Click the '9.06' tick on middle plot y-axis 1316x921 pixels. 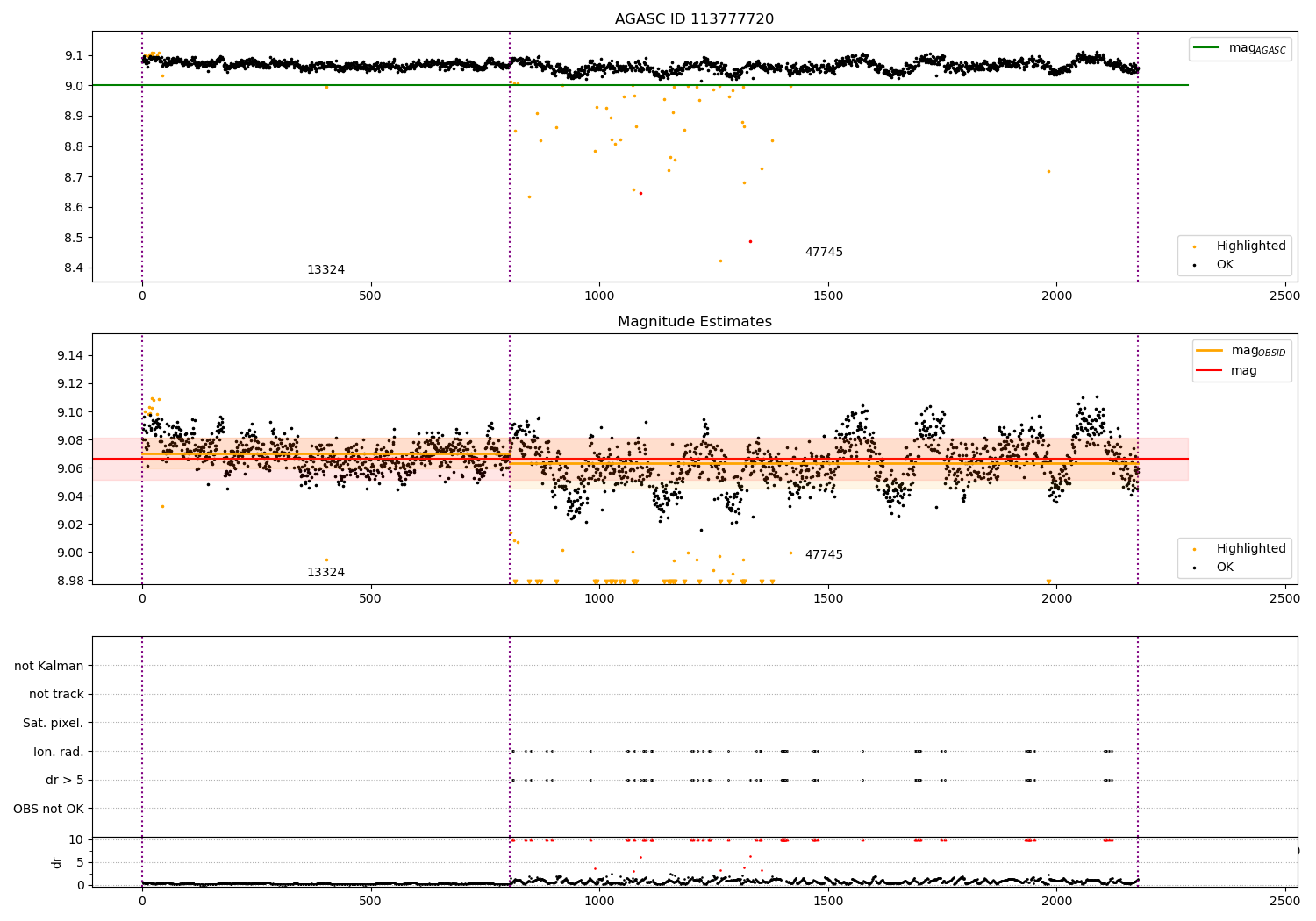tap(72, 468)
